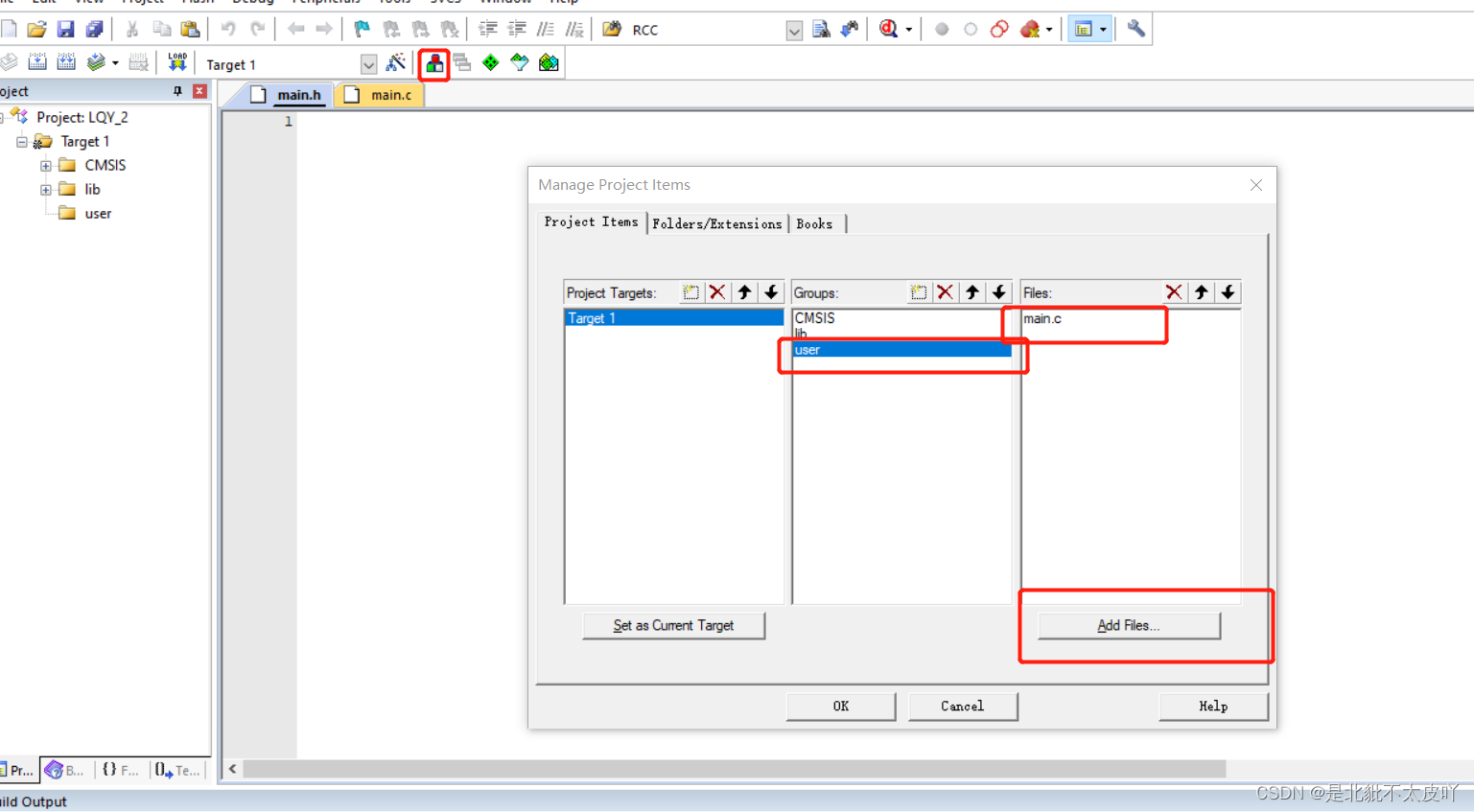Move project target up
Viewport: 1474px width, 812px height.
pos(744,292)
